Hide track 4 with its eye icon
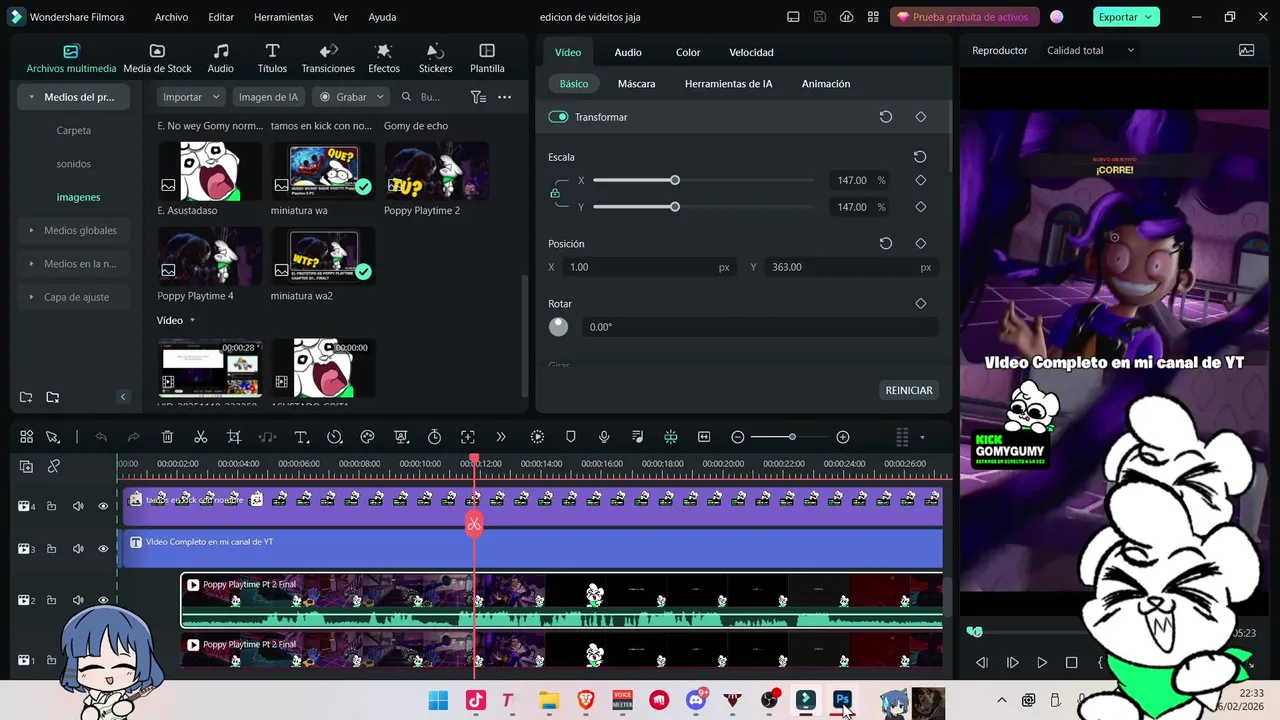This screenshot has width=1280, height=720. tap(103, 506)
